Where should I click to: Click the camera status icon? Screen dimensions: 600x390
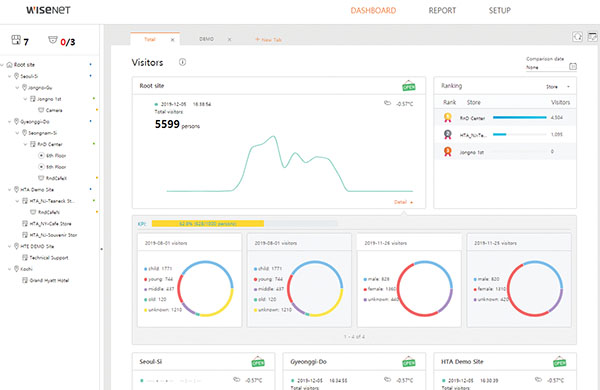(x=53, y=40)
